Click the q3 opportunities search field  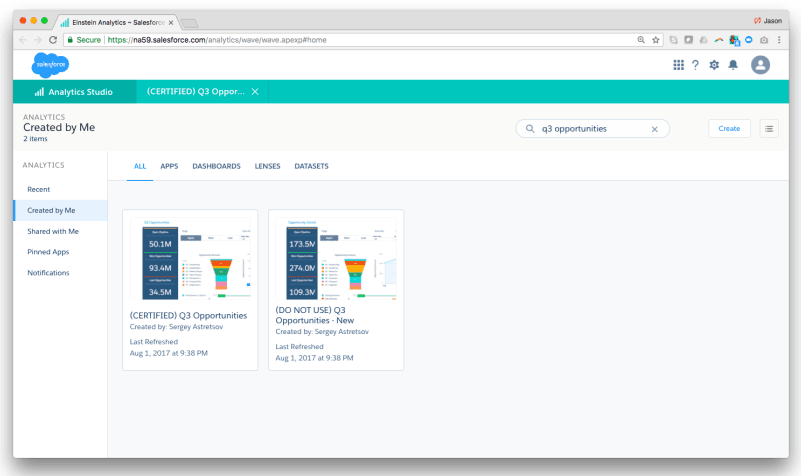coord(590,129)
